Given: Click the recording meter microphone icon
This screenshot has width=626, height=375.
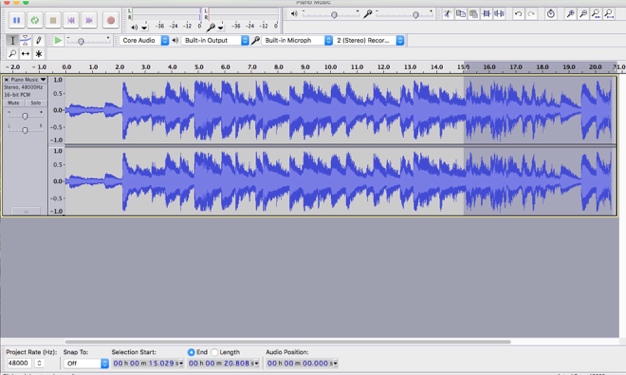Looking at the screenshot, I should click(210, 27).
